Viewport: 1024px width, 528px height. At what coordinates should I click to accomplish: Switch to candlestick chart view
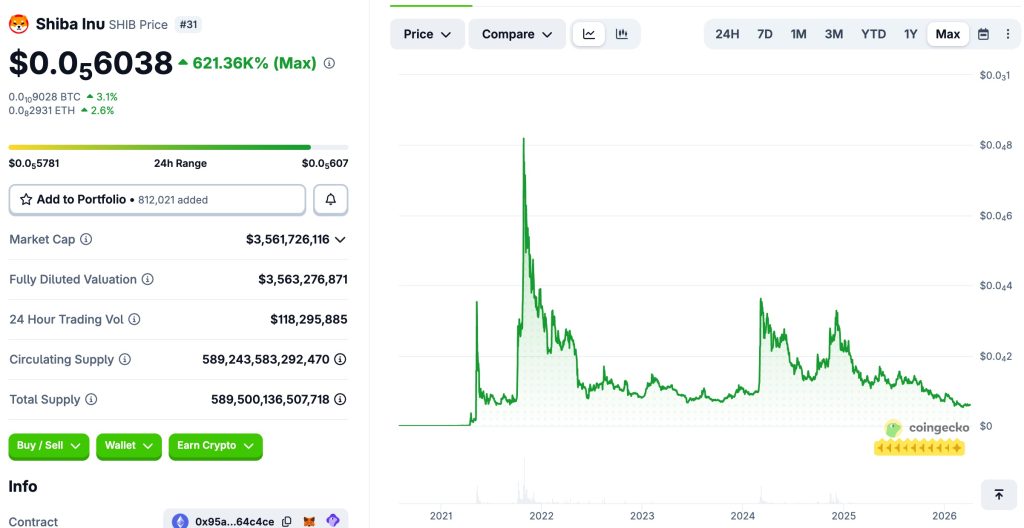coord(622,34)
